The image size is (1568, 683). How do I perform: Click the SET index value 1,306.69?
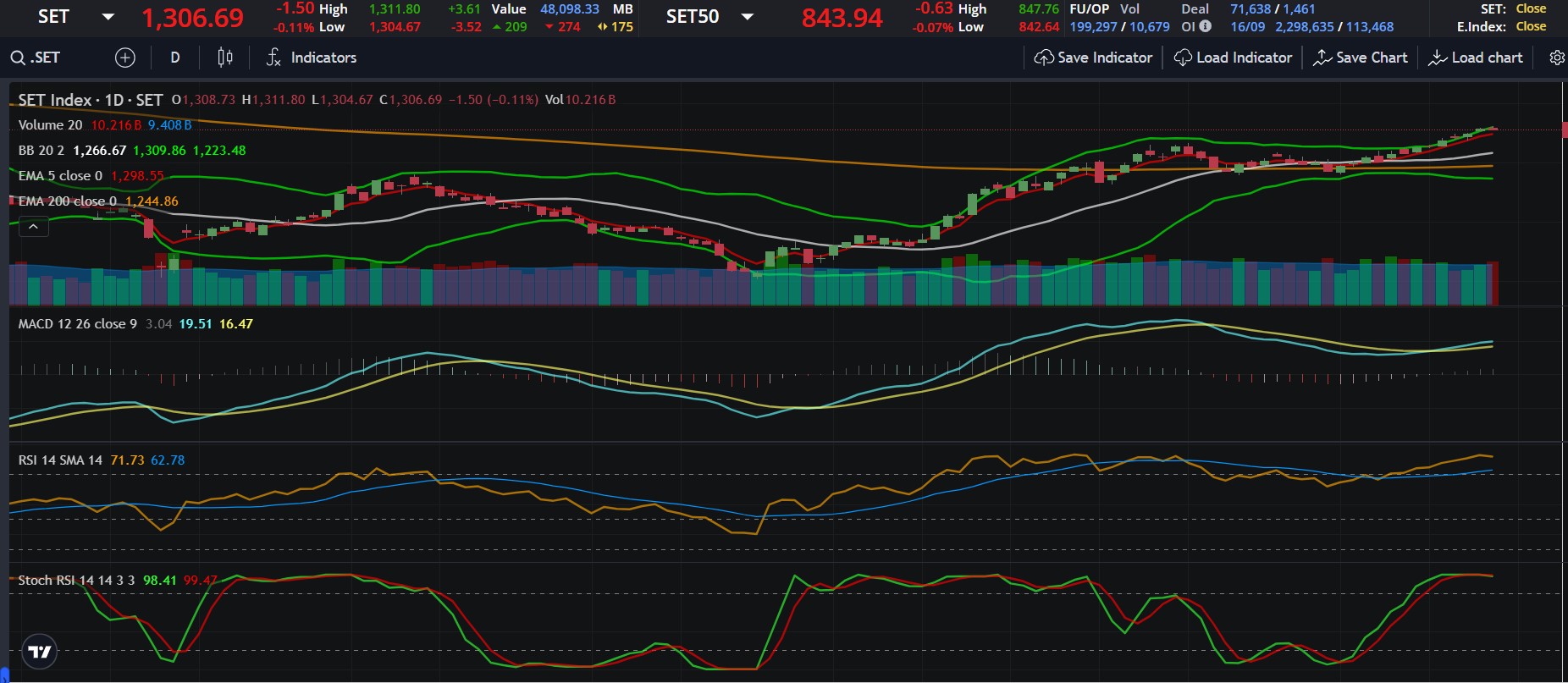point(192,18)
